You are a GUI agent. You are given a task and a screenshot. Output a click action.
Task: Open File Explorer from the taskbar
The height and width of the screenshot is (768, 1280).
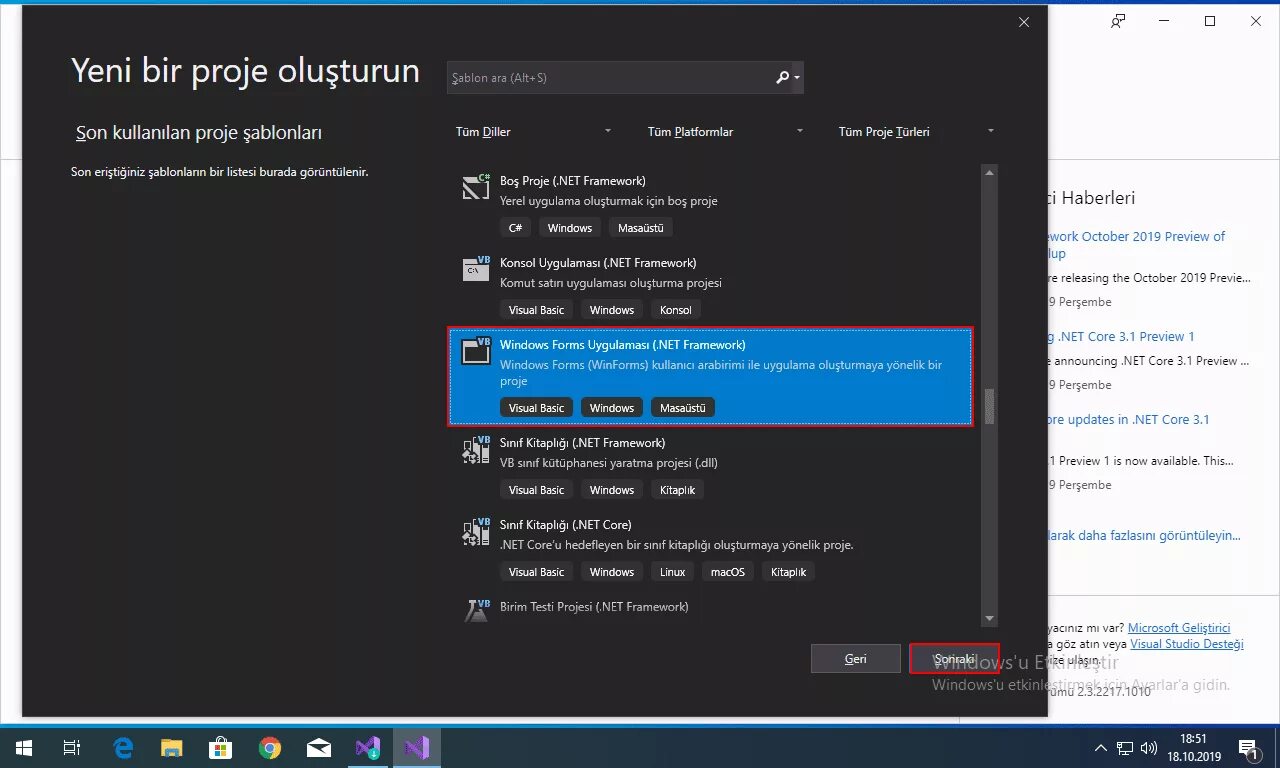tap(172, 747)
